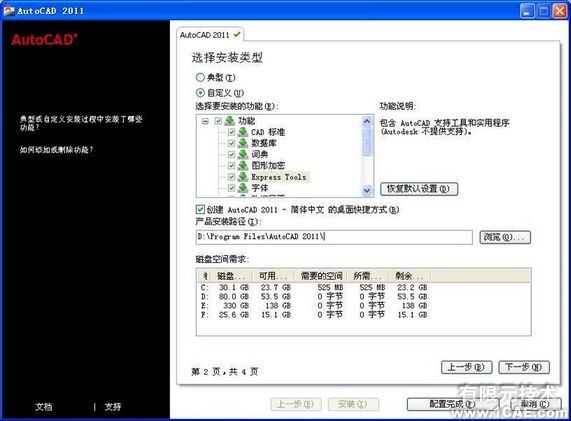
Task: Open the AutoCAD 2011 tab
Action: pyautogui.click(x=210, y=35)
